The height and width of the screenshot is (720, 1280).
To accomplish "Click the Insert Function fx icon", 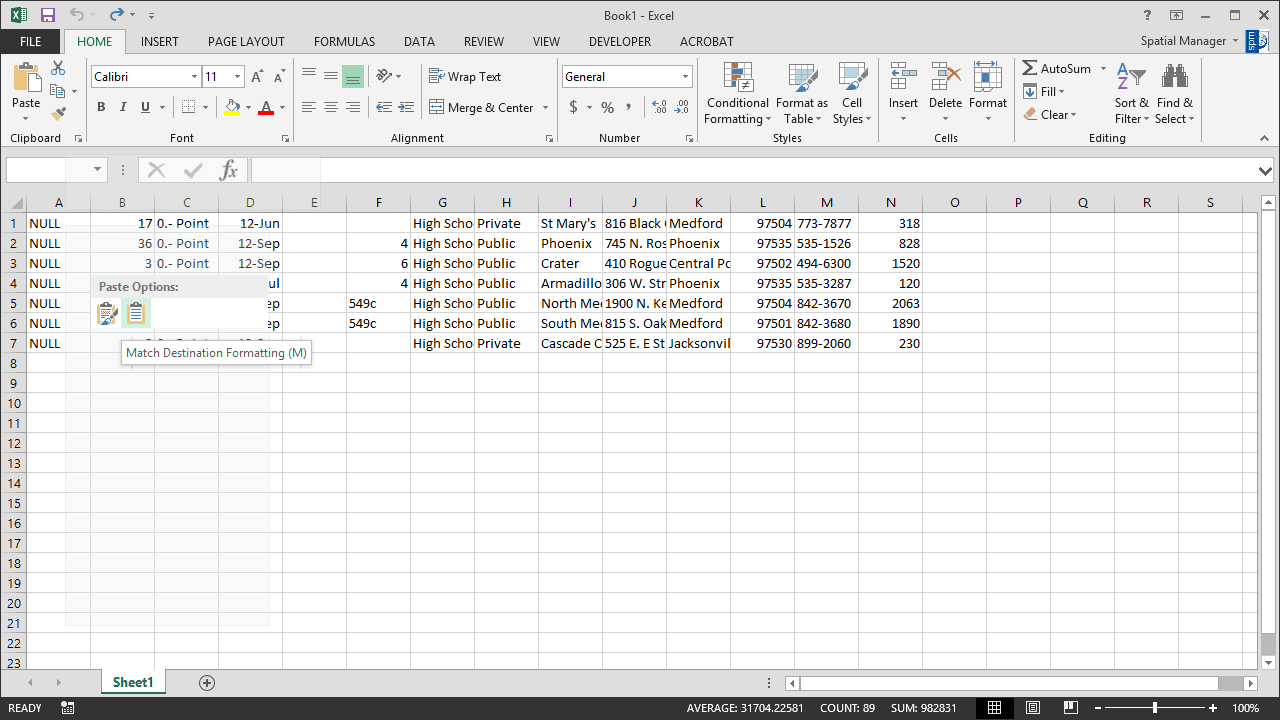I will coord(229,170).
